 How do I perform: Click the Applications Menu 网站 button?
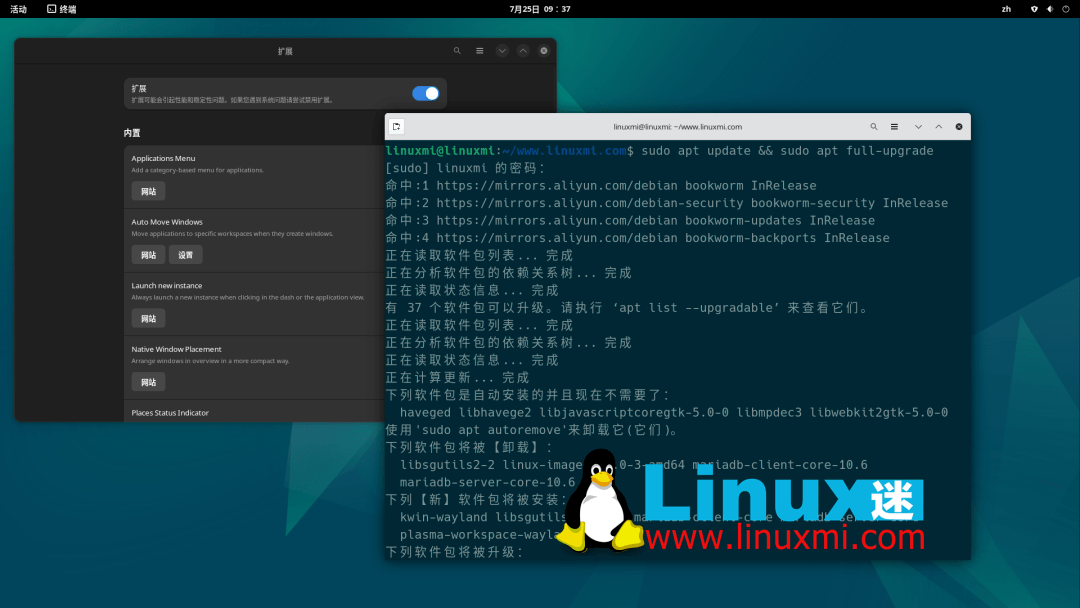[148, 190]
